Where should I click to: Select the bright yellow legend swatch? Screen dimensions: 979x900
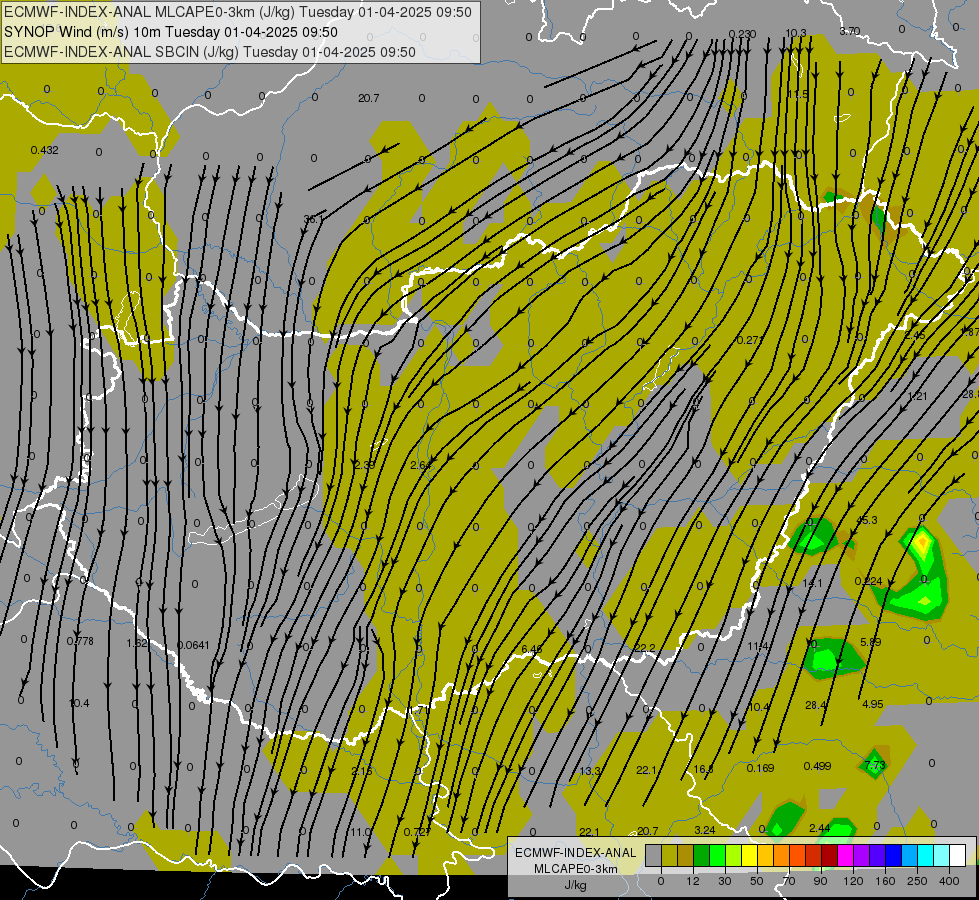749,855
